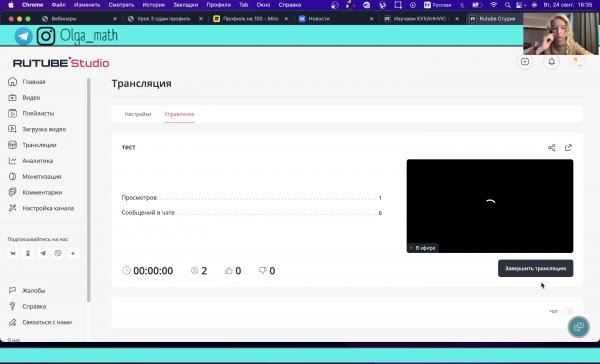
Task: Click the sidebar scrollbar
Action: click(89, 190)
